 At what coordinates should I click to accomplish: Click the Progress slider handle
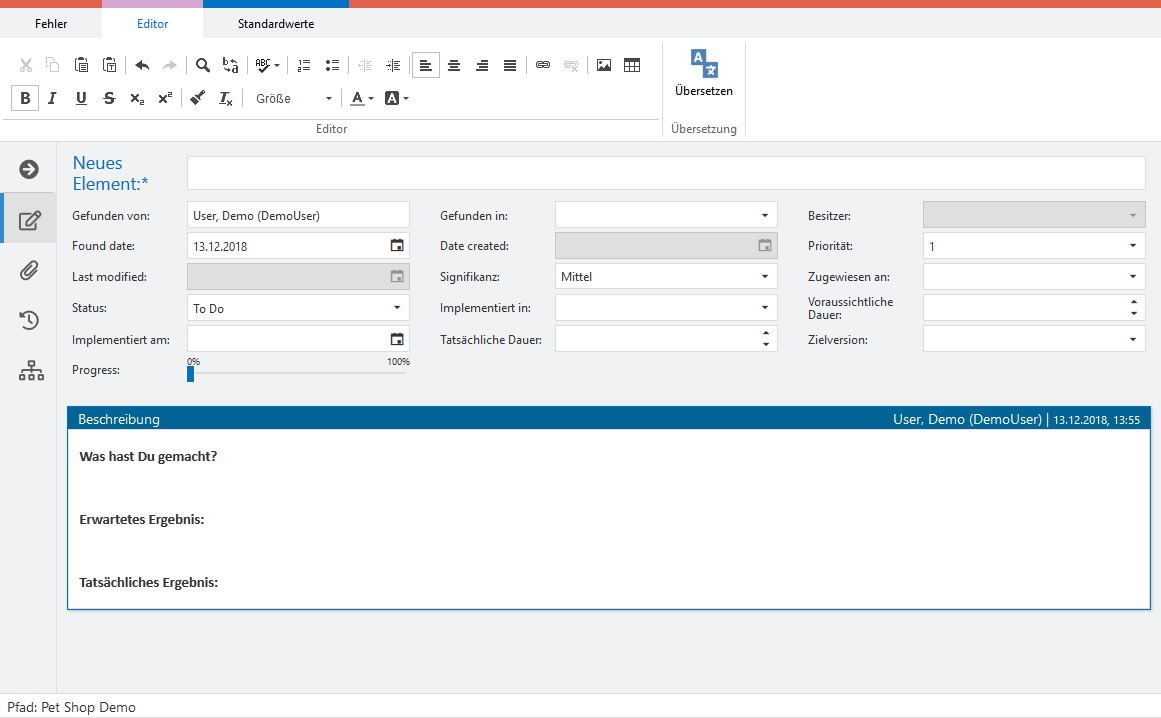(x=190, y=374)
